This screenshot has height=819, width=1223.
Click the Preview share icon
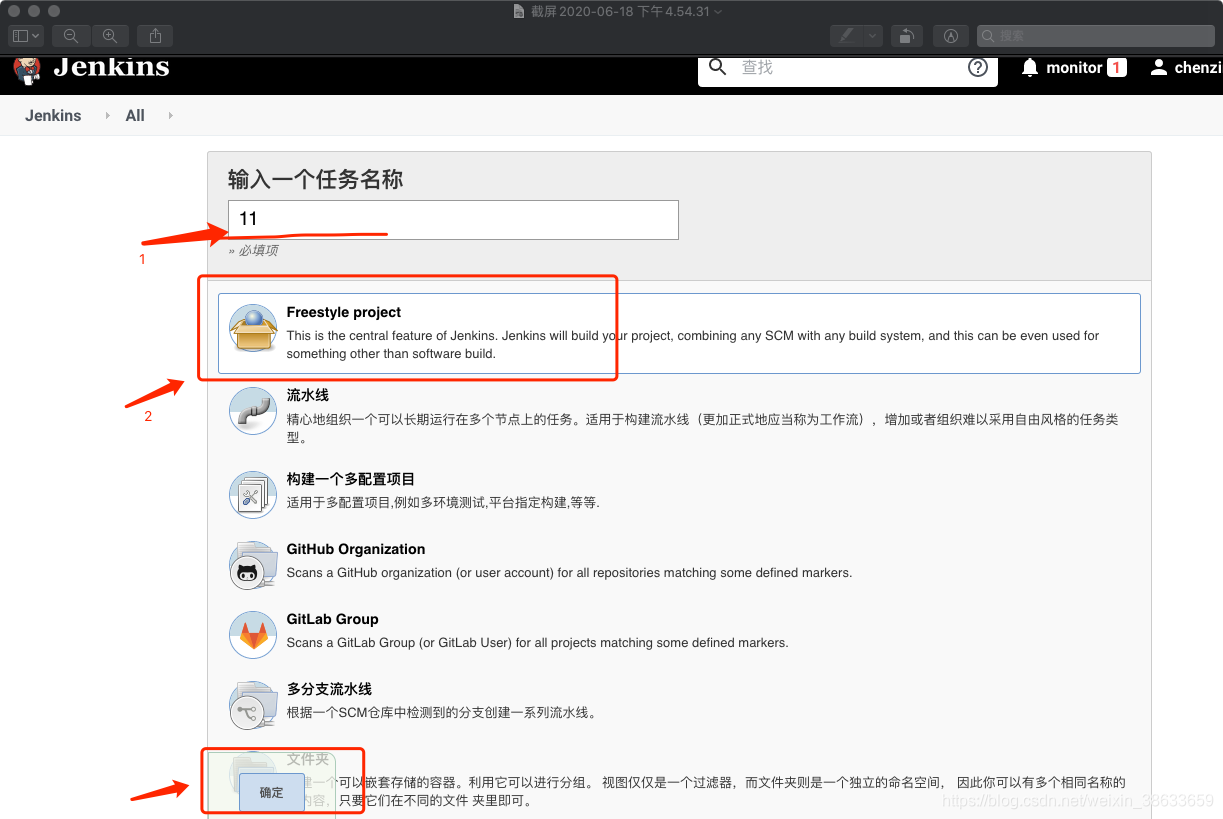pos(155,35)
